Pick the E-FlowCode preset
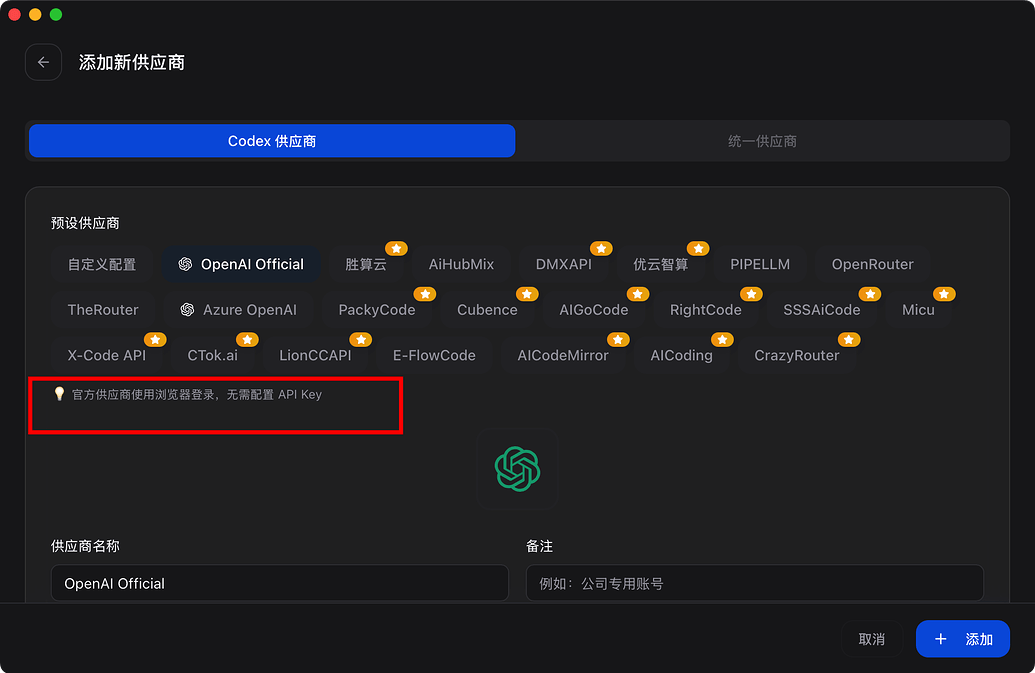The image size is (1035, 673). click(434, 355)
